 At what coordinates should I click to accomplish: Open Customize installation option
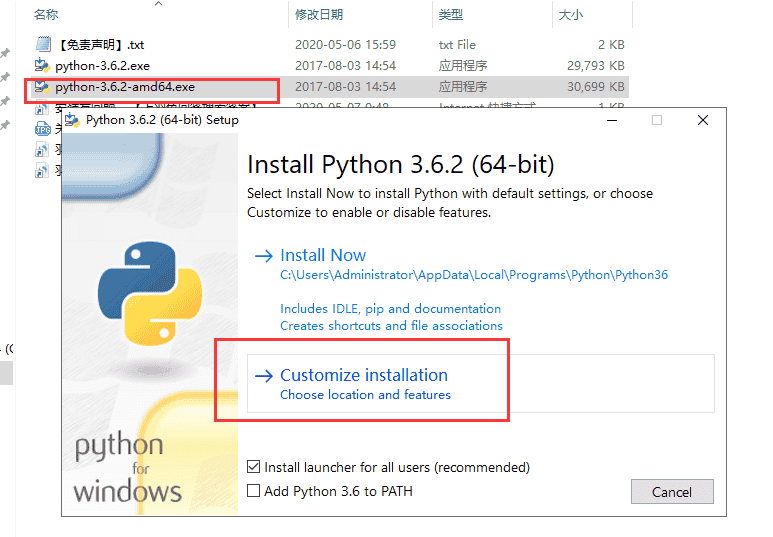coord(364,376)
